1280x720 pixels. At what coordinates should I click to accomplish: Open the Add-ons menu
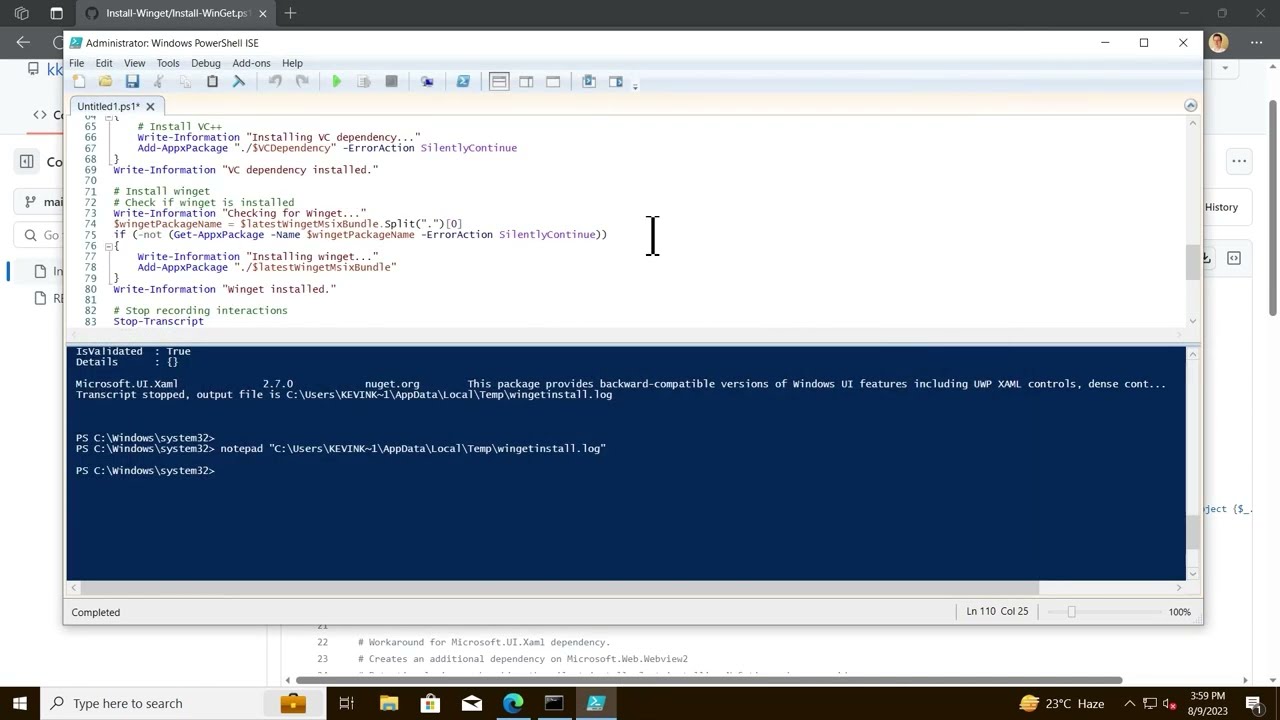(251, 63)
